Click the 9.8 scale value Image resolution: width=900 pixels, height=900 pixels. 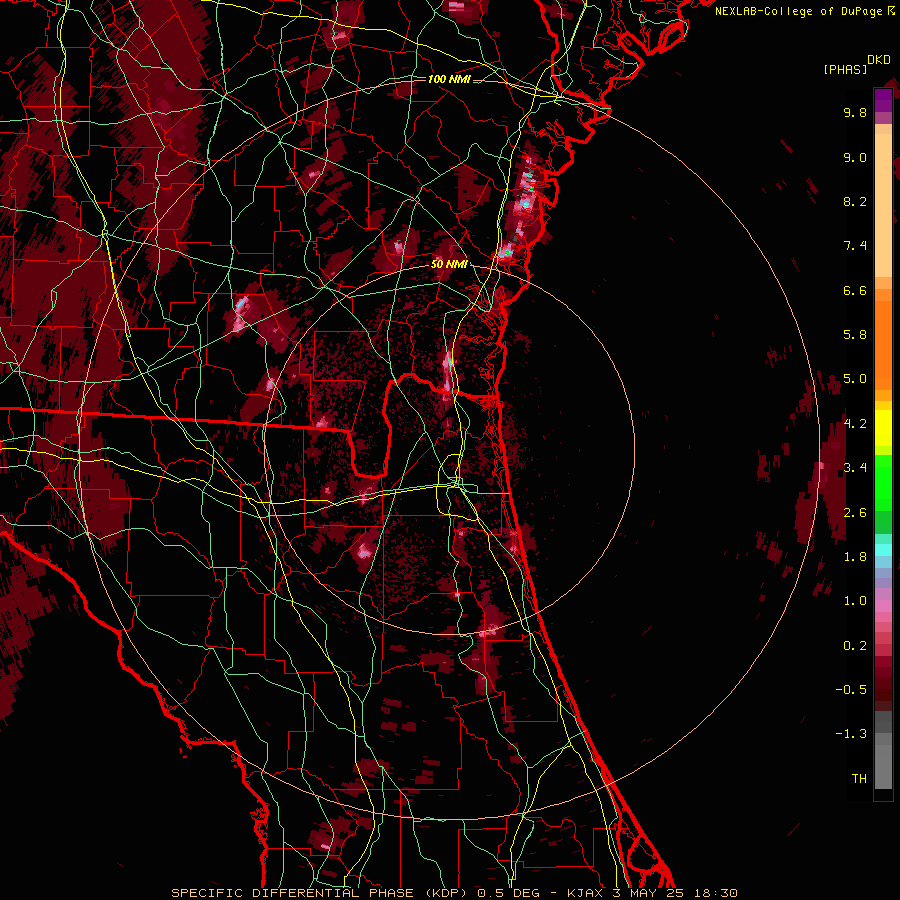click(855, 112)
